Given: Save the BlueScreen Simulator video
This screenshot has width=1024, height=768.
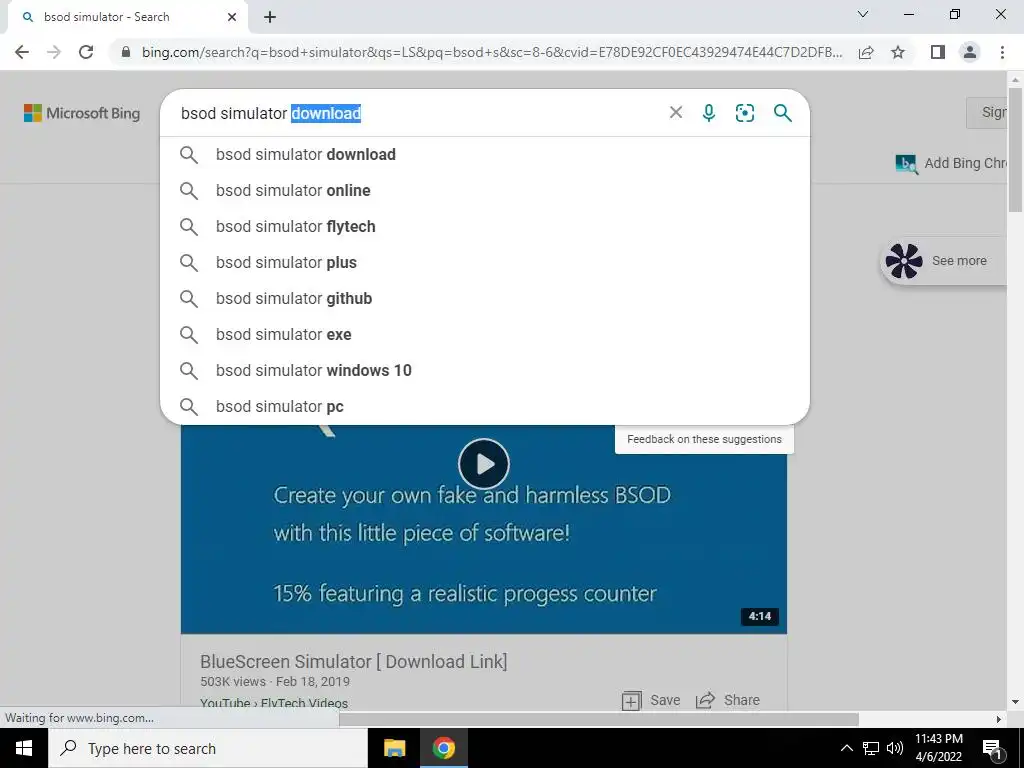Looking at the screenshot, I should 651,700.
